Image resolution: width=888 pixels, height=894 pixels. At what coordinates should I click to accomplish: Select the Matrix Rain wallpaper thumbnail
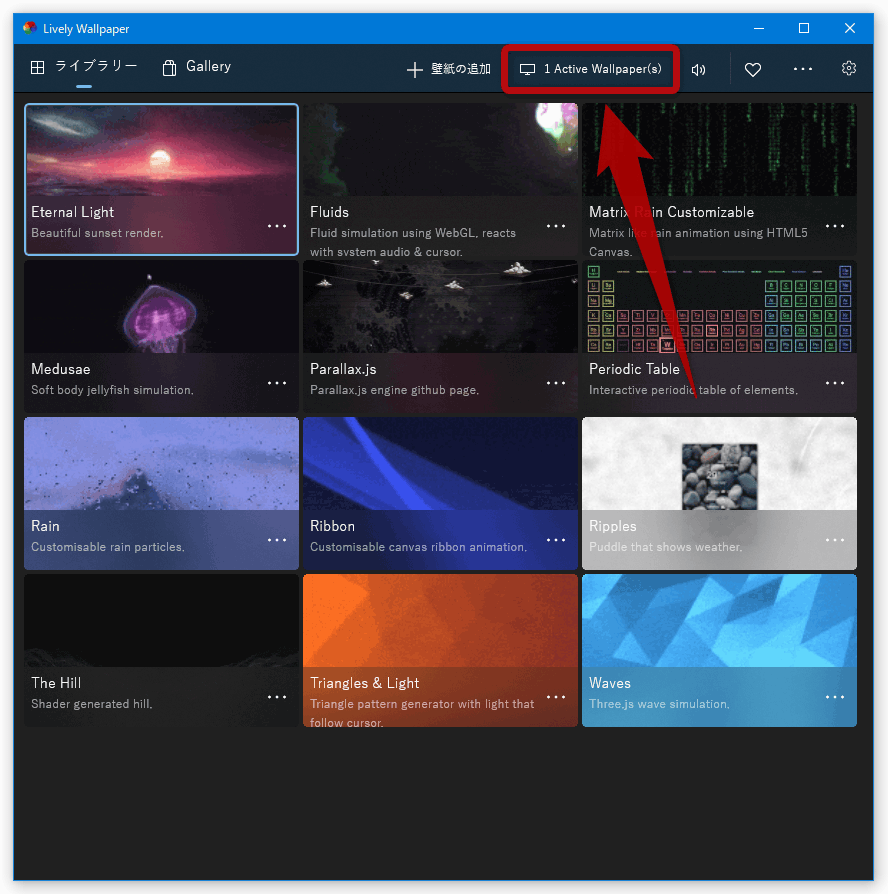pos(719,149)
